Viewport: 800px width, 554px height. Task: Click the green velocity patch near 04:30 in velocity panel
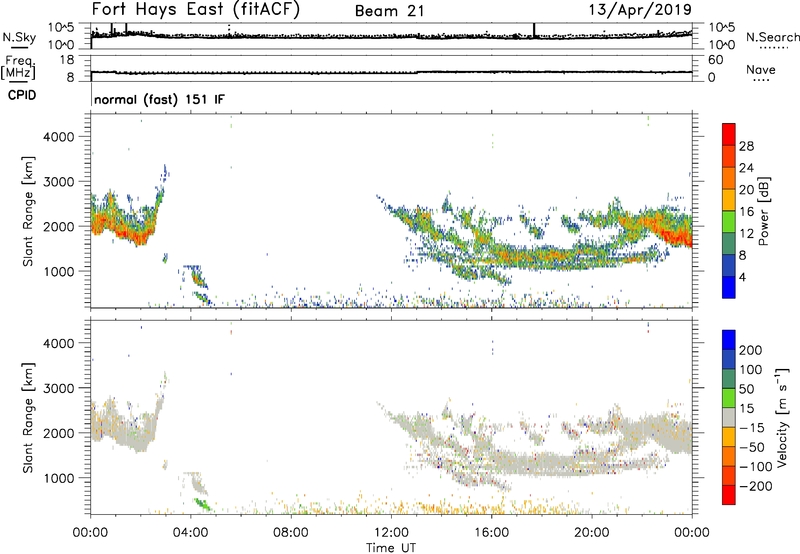203,504
